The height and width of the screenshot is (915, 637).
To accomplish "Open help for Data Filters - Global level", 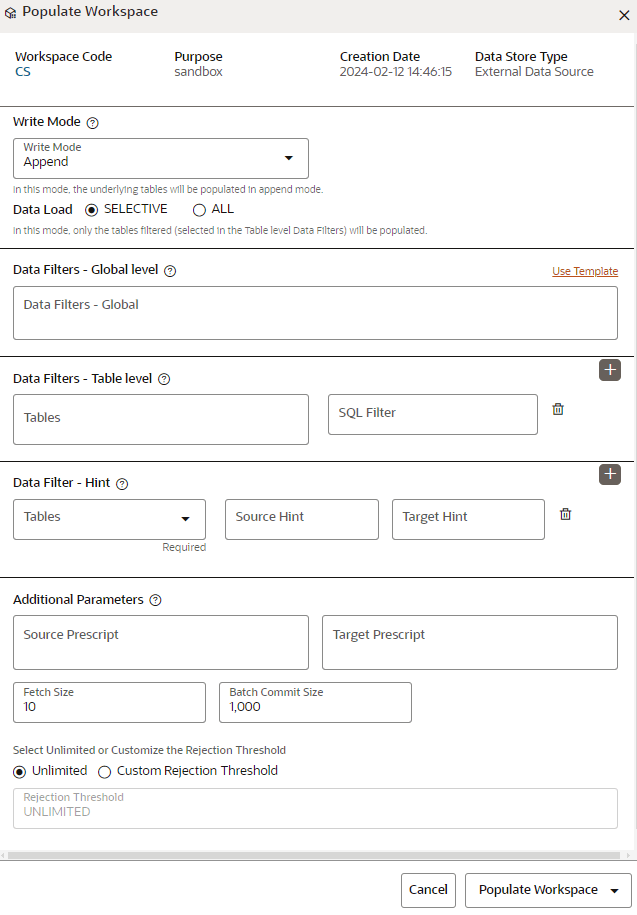I will [x=170, y=271].
